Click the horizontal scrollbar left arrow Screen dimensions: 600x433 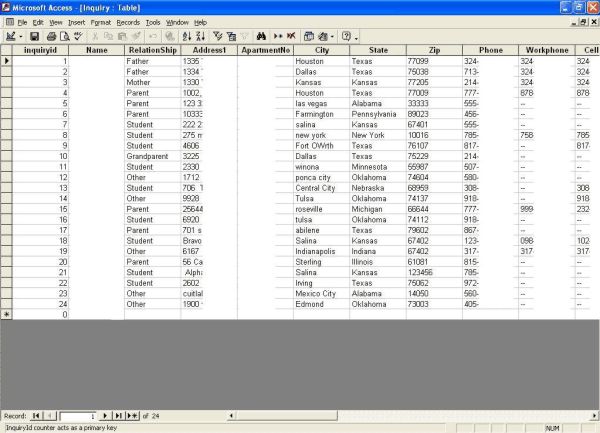[232, 415]
